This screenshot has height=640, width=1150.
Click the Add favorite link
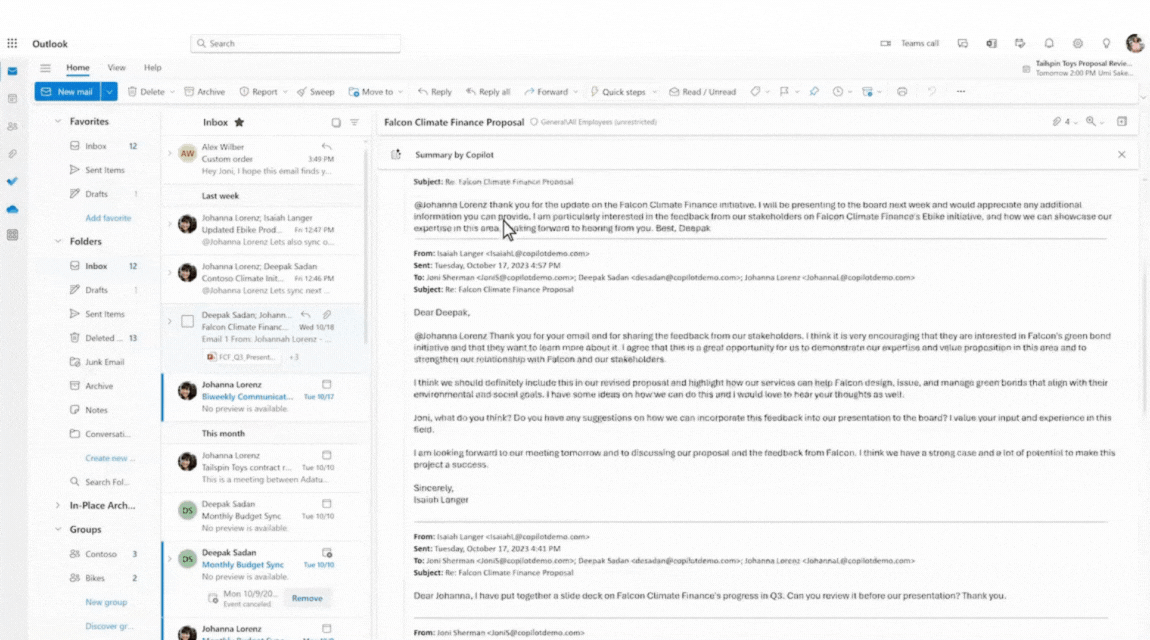pos(106,216)
